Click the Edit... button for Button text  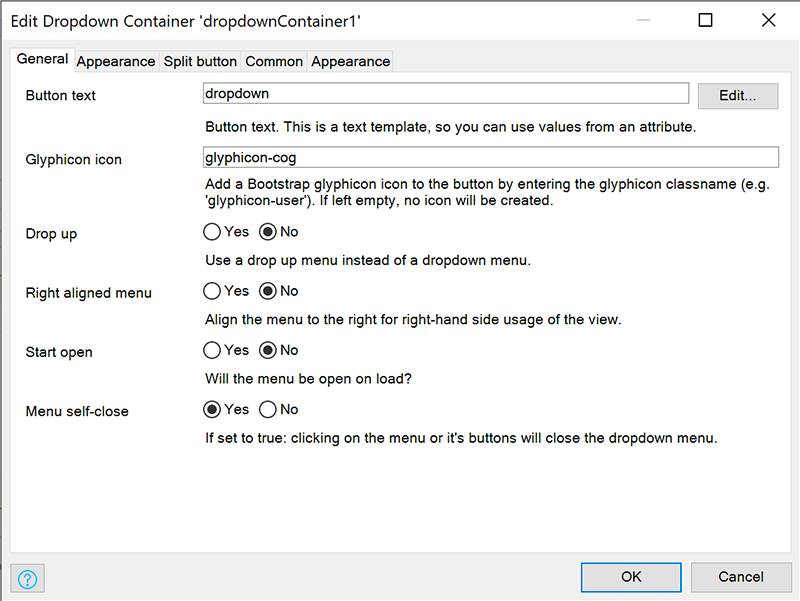coord(738,96)
